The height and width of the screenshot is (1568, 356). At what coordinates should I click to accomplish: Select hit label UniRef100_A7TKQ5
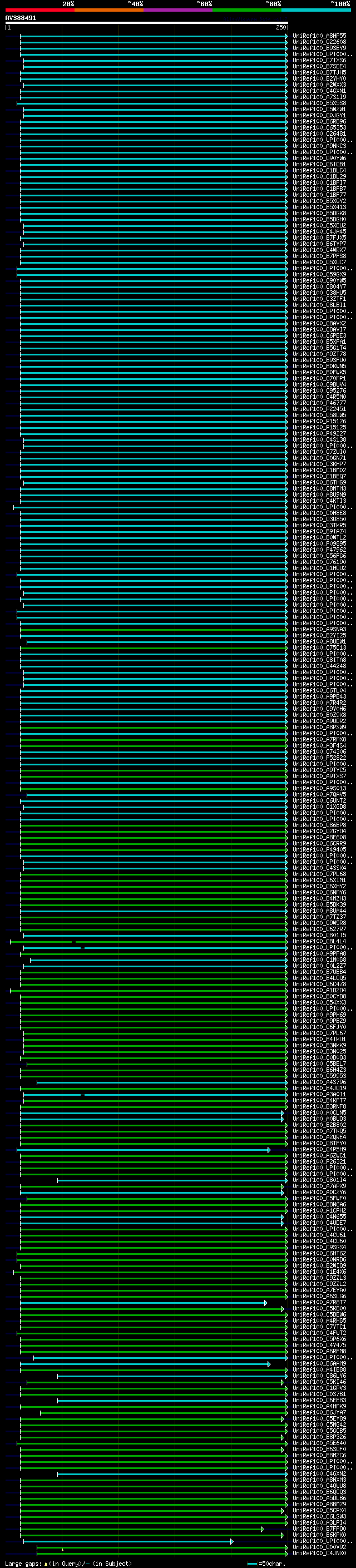tap(319, 1131)
